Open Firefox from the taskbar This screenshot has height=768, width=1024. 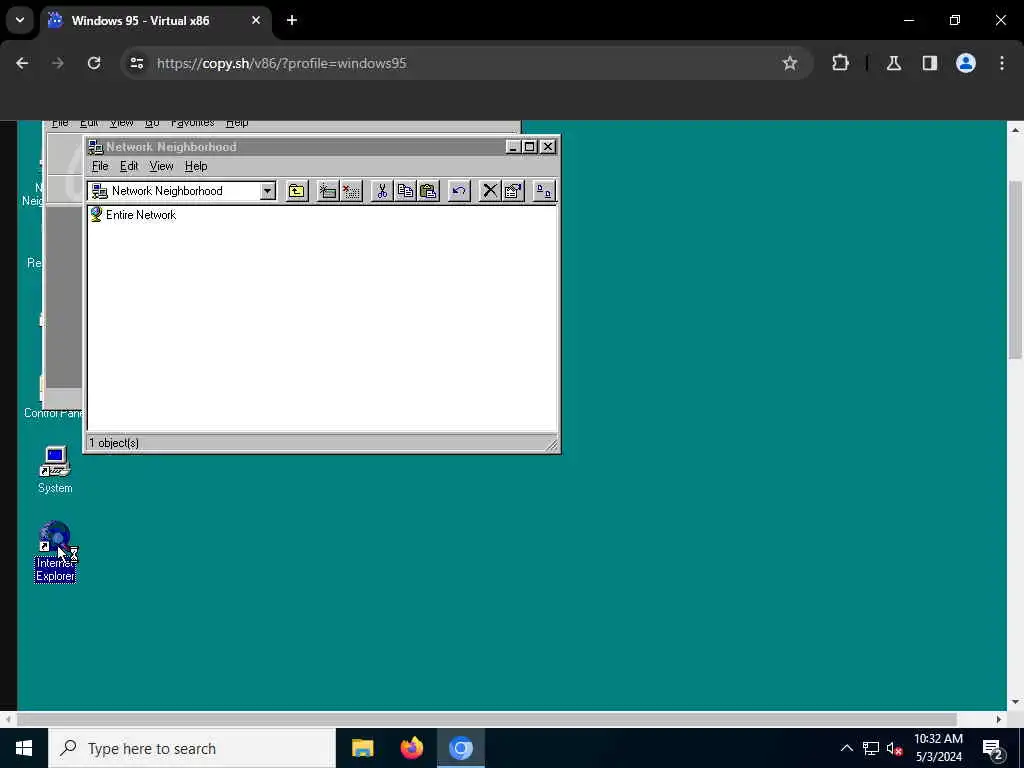coord(411,748)
